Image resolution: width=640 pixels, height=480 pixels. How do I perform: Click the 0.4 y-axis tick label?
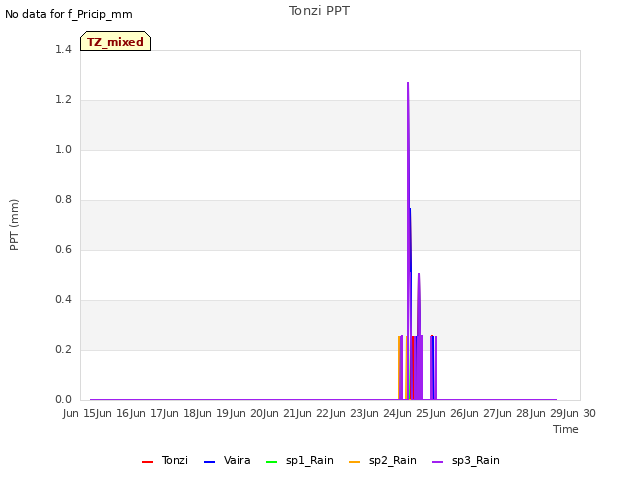point(63,300)
